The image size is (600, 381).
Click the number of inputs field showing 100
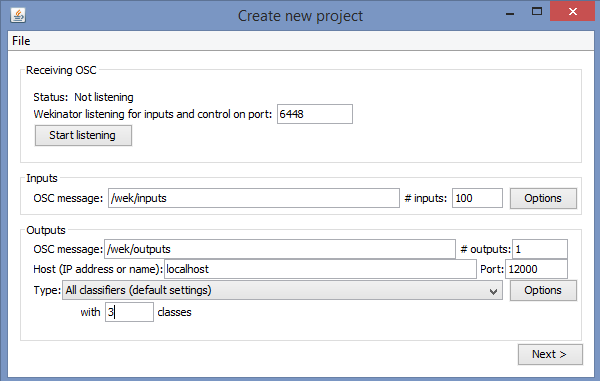pyautogui.click(x=477, y=198)
